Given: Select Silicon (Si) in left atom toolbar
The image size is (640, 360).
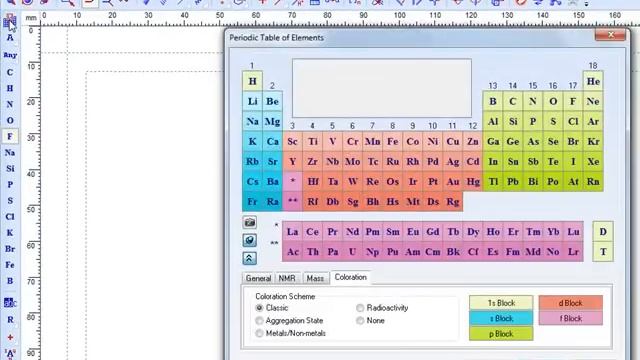Looking at the screenshot, I should (x=10, y=169).
